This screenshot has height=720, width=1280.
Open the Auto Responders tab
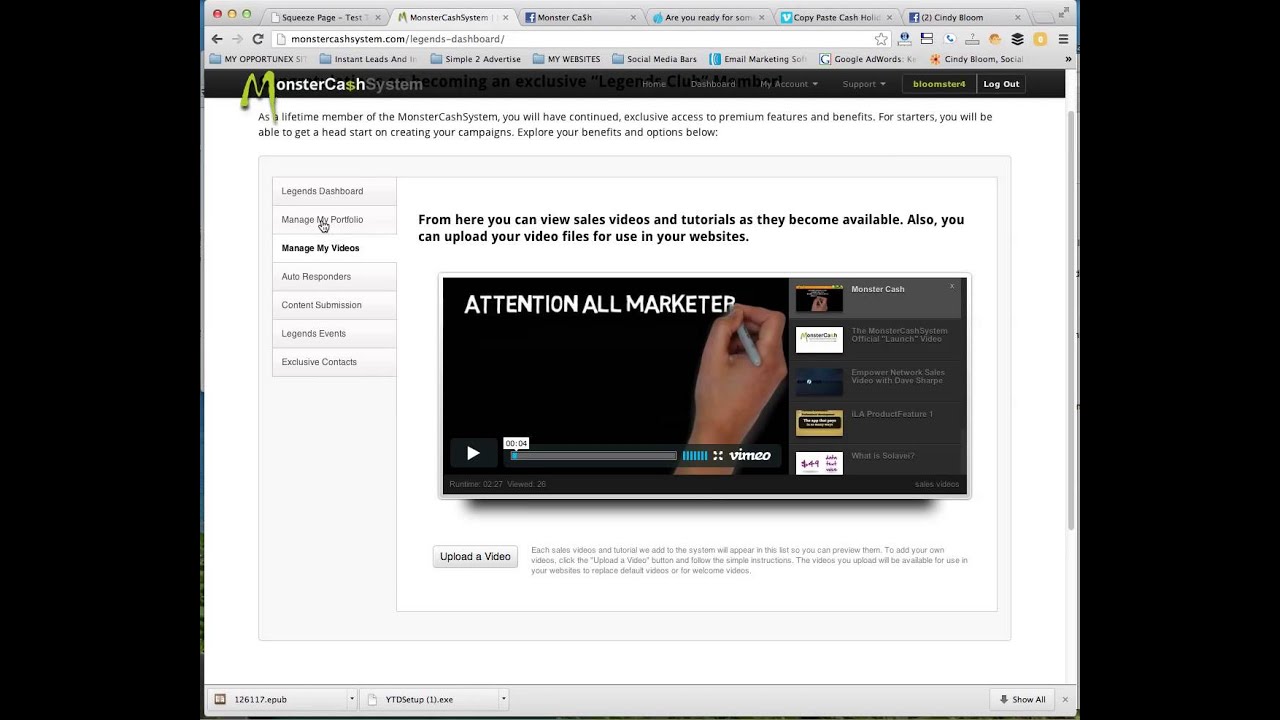click(334, 277)
